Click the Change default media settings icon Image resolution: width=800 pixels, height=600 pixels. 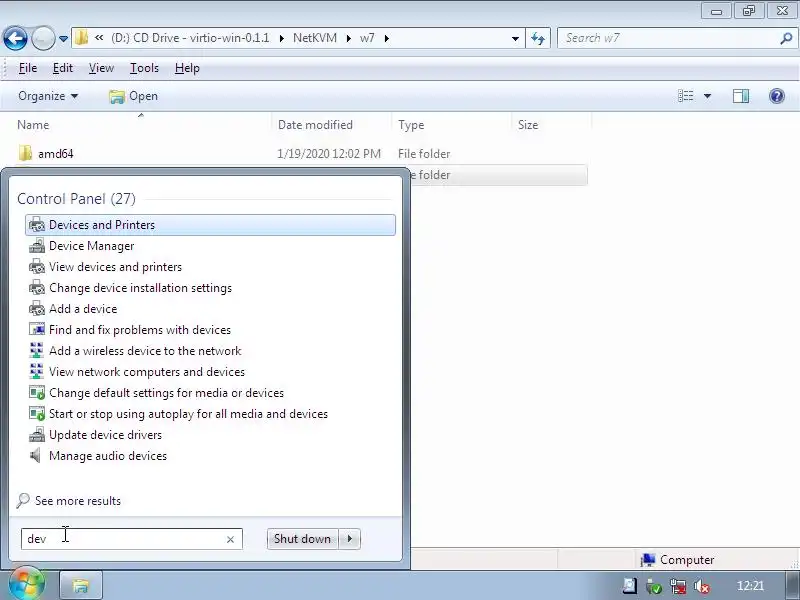37,392
